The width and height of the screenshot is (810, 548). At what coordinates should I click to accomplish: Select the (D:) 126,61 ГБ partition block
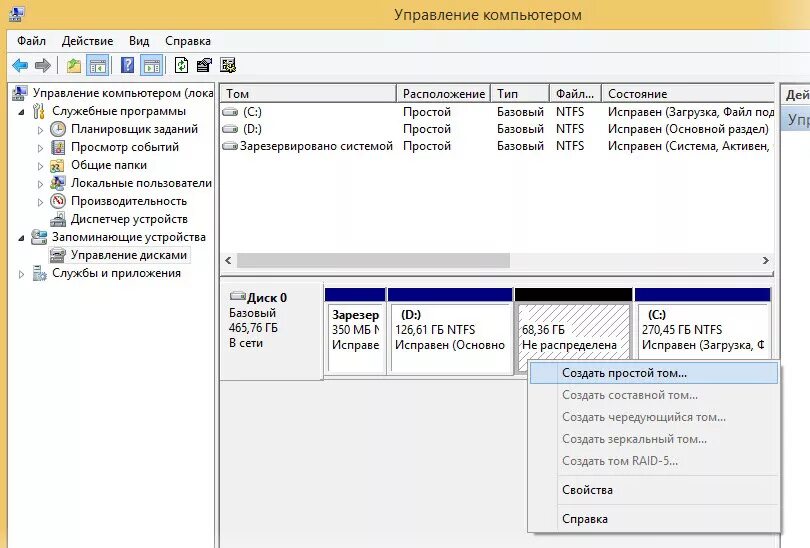click(450, 331)
